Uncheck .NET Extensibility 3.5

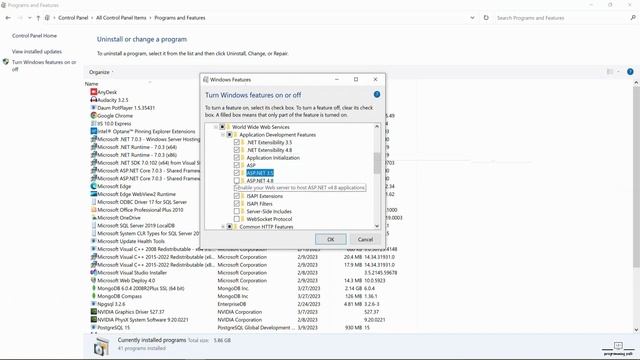click(237, 142)
